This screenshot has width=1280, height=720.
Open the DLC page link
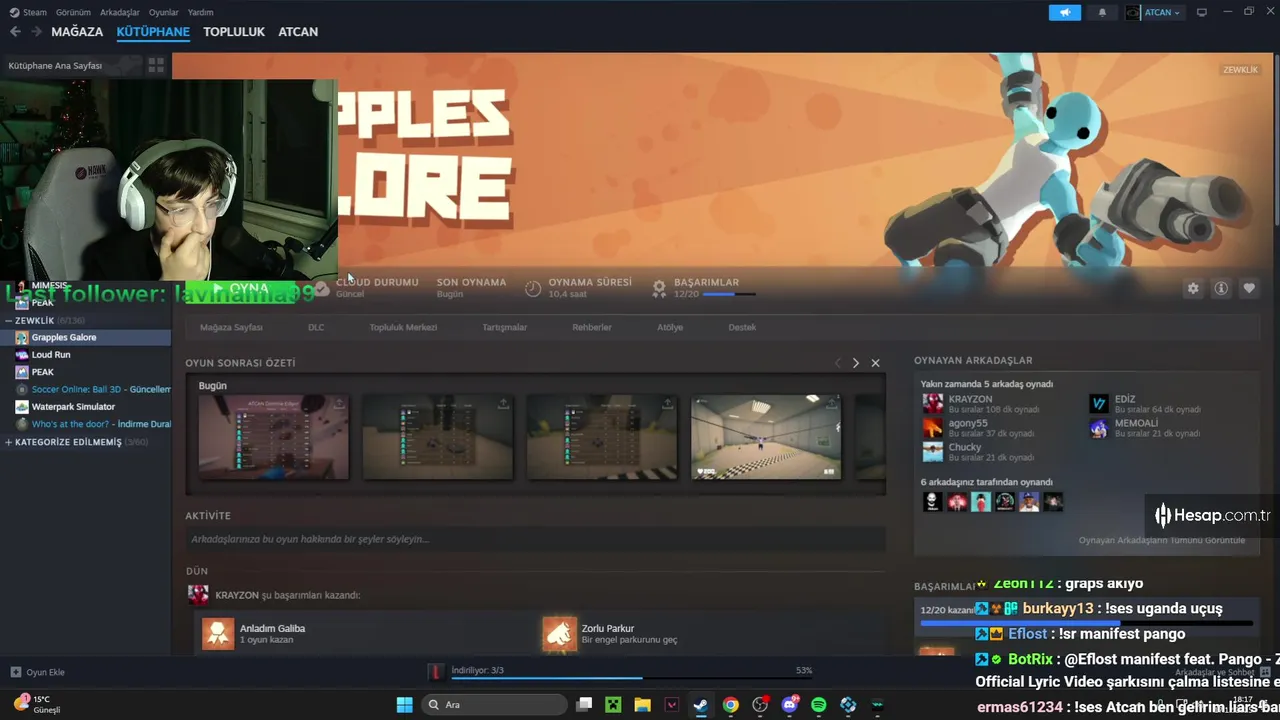316,327
